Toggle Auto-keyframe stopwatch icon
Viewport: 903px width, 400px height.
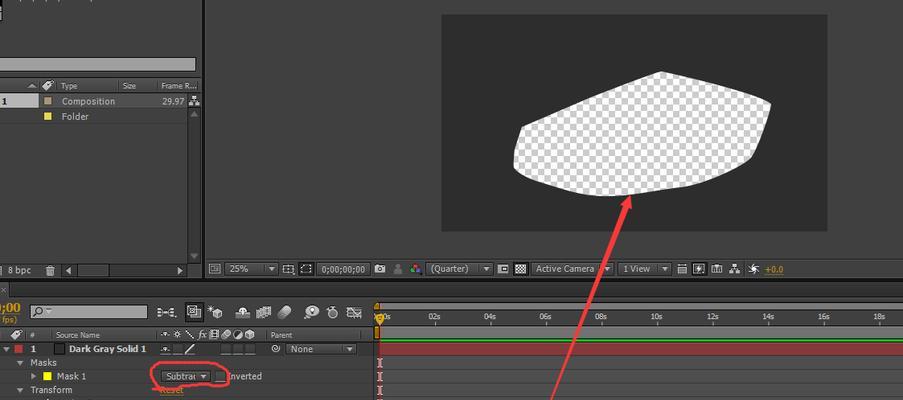(x=332, y=312)
